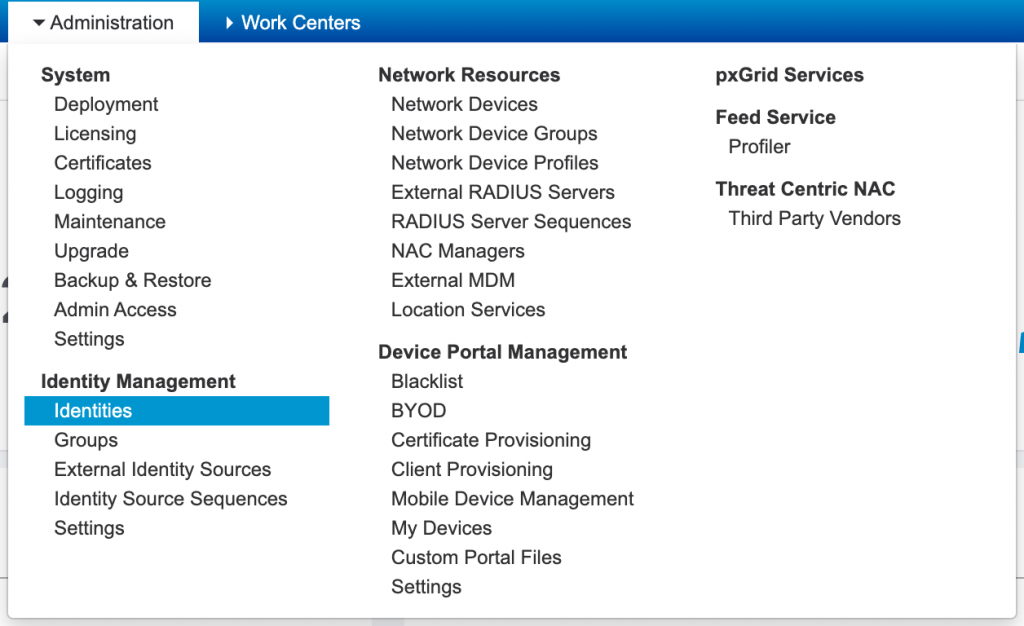Screen dimensions: 1024x626
Task: Open Groups under Identity Management
Action: coord(86,440)
